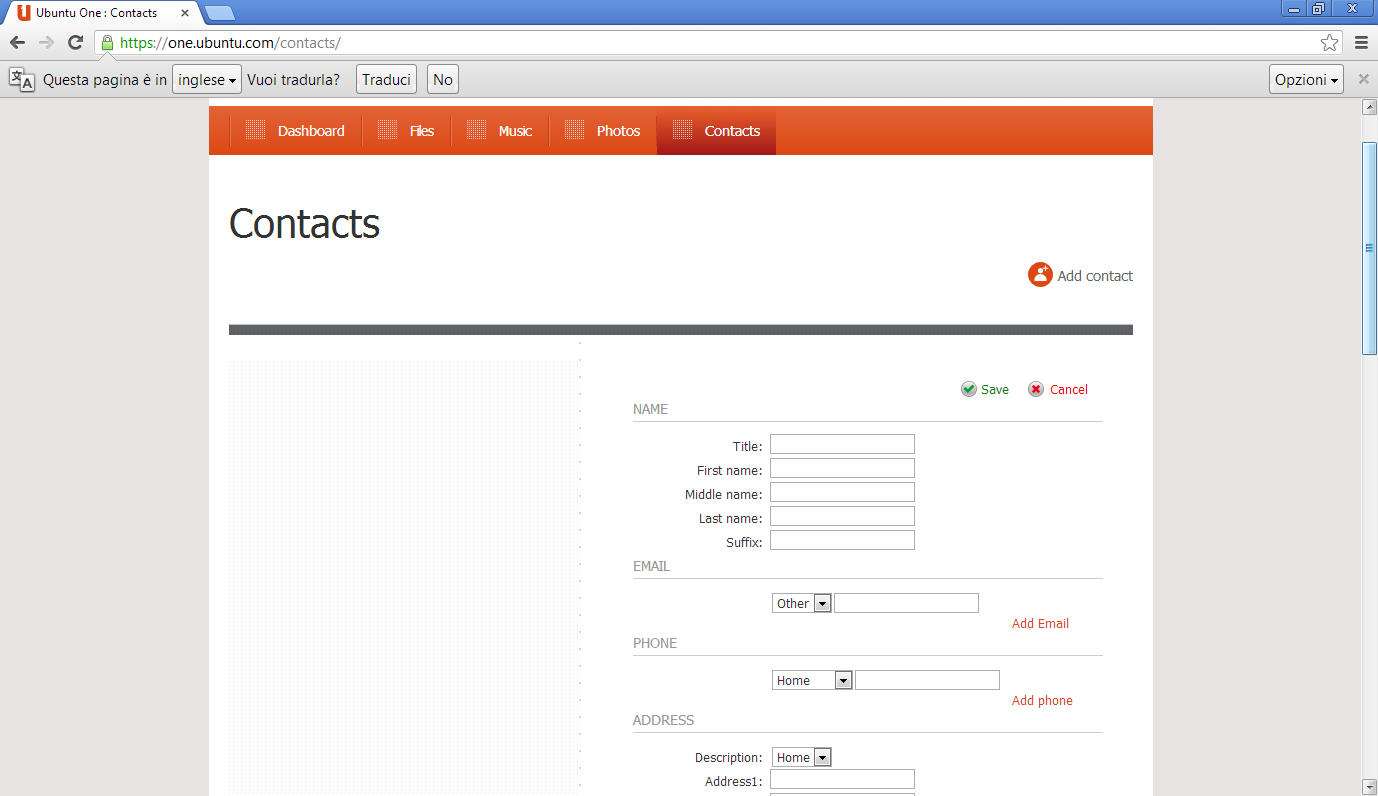The image size is (1378, 796).
Task: Open the phone type dropdown set to Home
Action: point(812,680)
